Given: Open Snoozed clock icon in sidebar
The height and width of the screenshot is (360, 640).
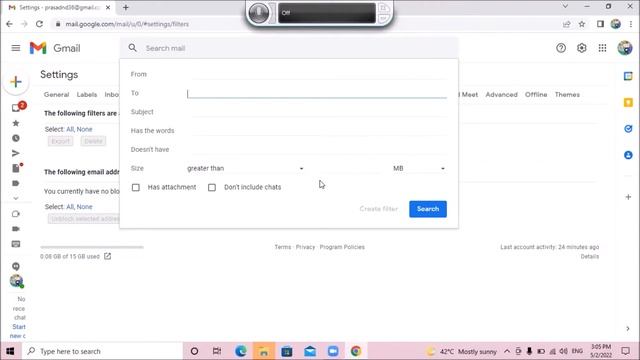Looking at the screenshot, I should coord(16,138).
